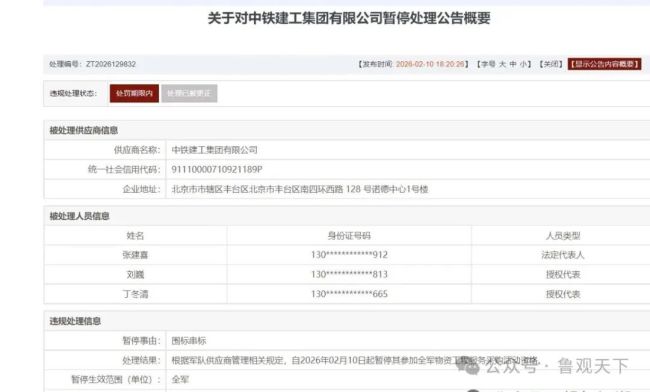Click 授权代表 in 丁冬清's row
This screenshot has width=650, height=392.
tap(563, 294)
